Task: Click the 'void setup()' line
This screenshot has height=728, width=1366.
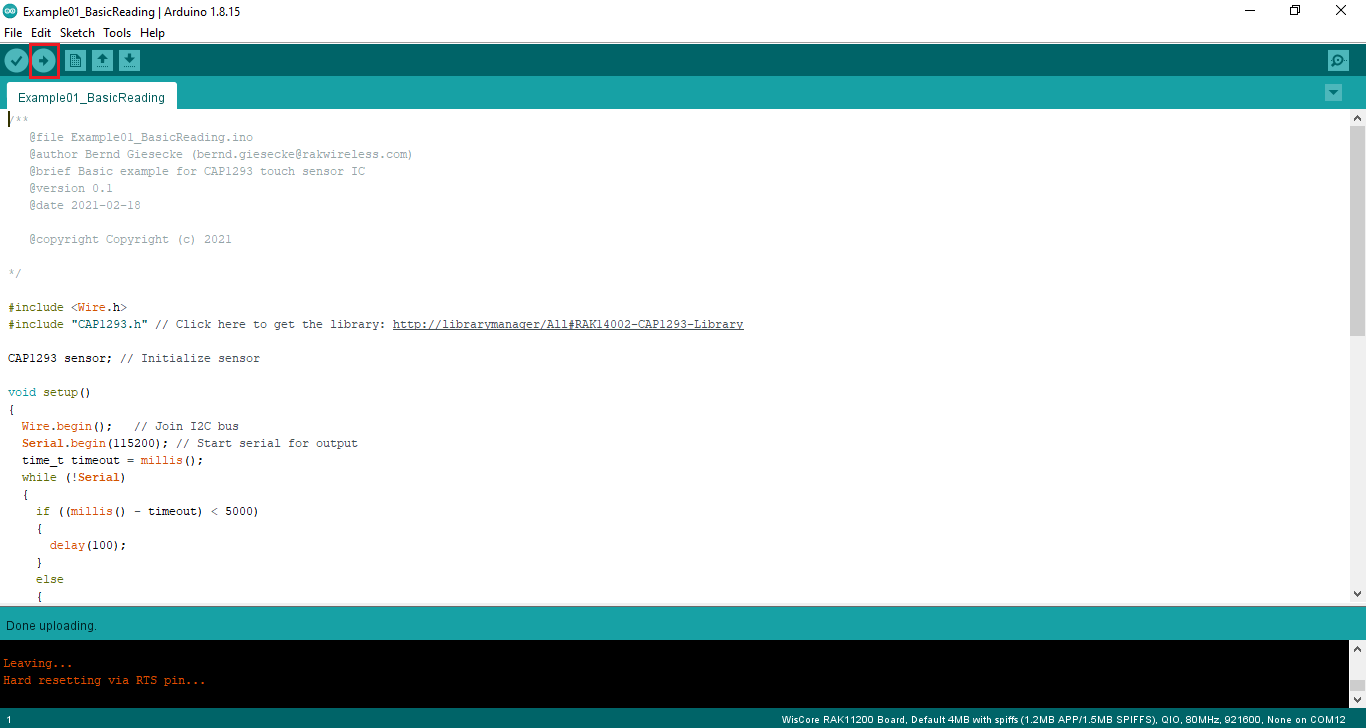Action: pos(49,392)
